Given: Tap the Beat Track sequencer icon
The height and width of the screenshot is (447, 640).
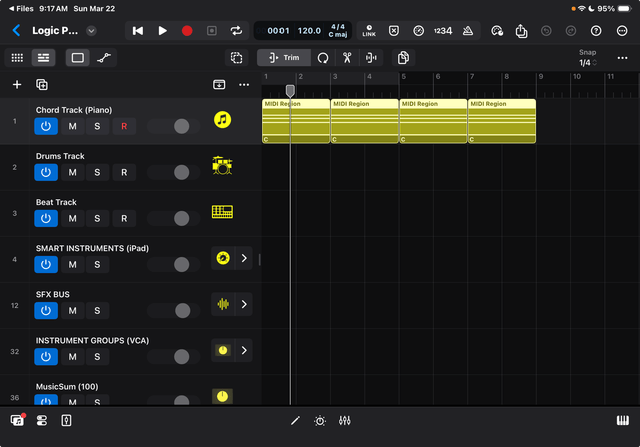Looking at the screenshot, I should pyautogui.click(x=222, y=212).
